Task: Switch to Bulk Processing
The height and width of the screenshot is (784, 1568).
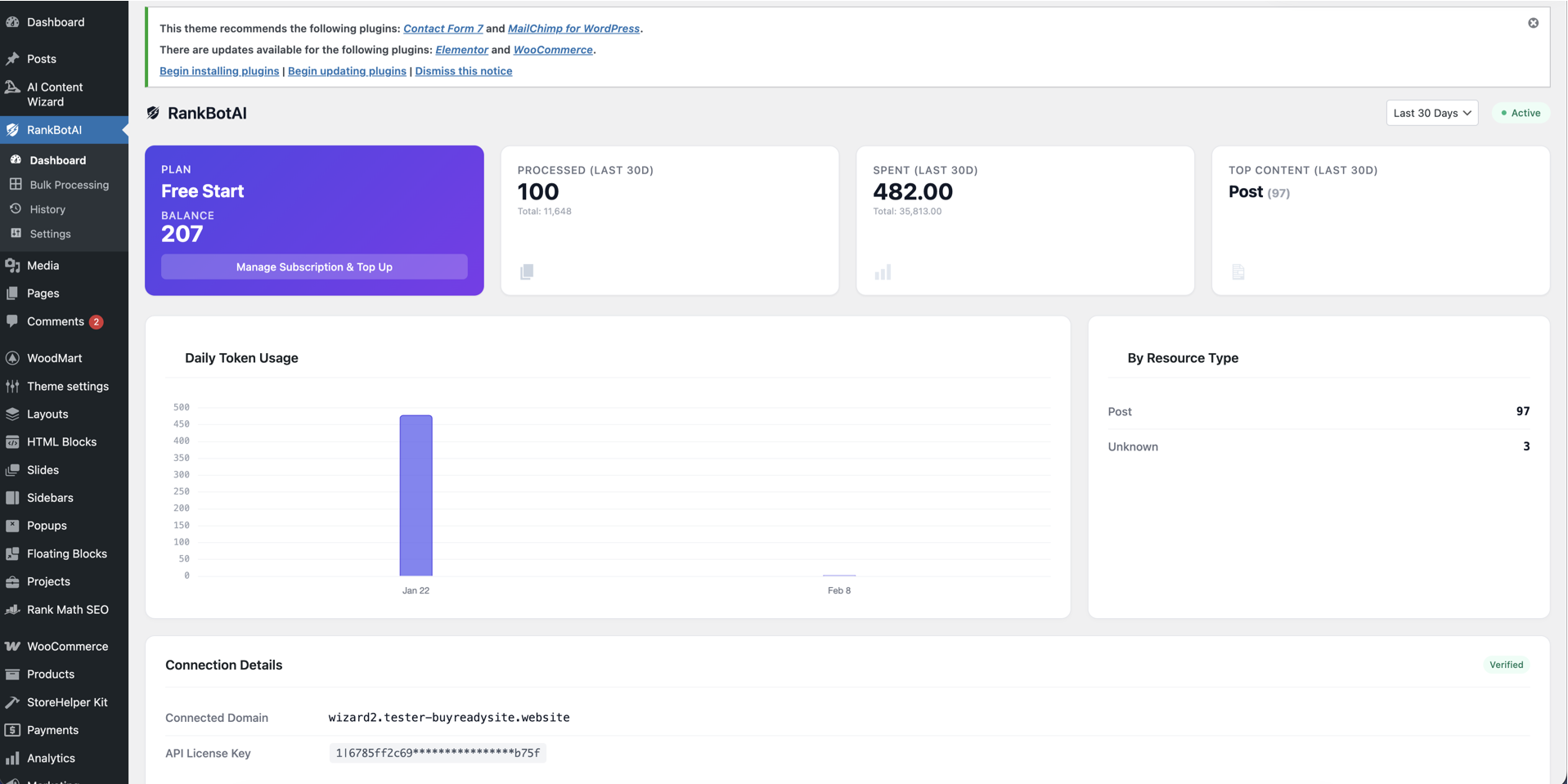Action: tap(69, 184)
